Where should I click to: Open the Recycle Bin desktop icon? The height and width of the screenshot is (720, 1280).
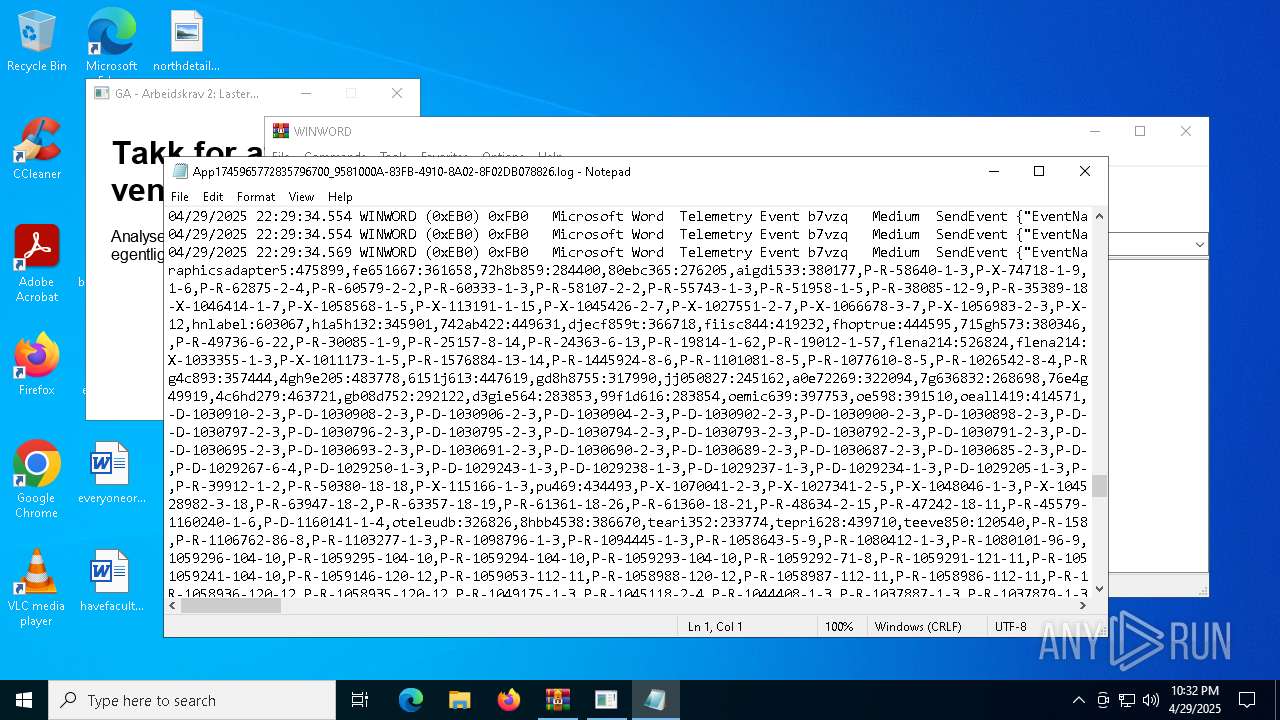(37, 42)
